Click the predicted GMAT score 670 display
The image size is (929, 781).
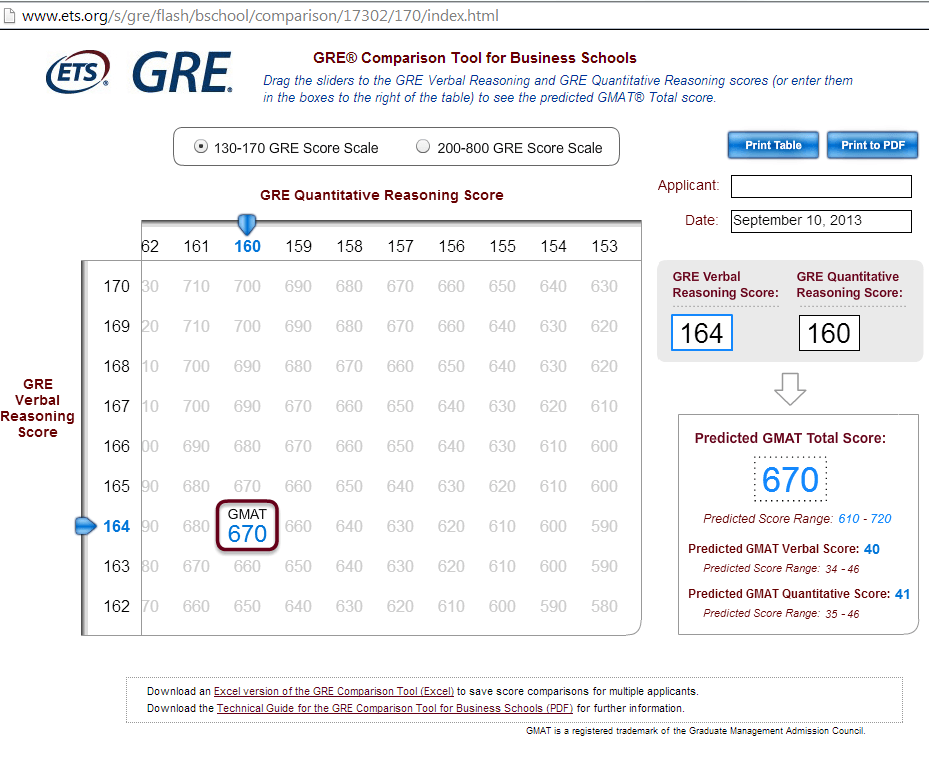(x=790, y=479)
